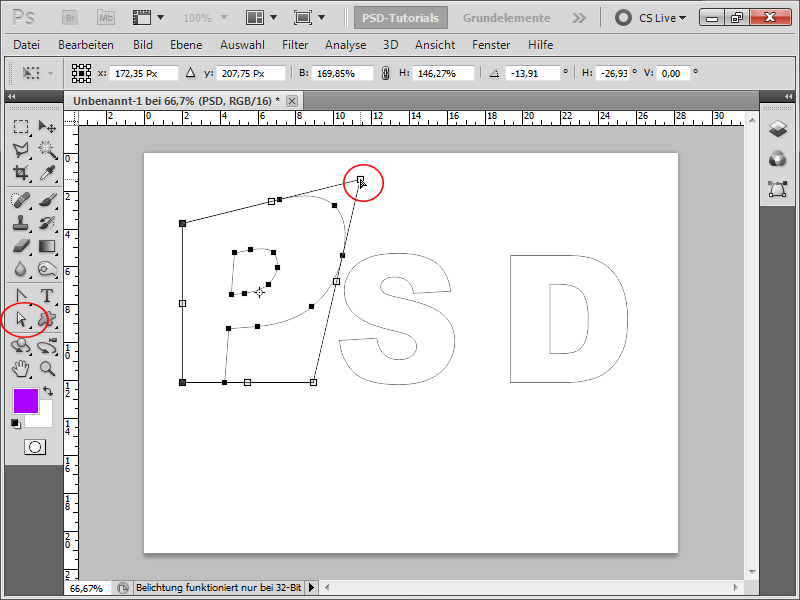Open the Hilfe menu
Image resolution: width=800 pixels, height=600 pixels.
click(x=540, y=45)
